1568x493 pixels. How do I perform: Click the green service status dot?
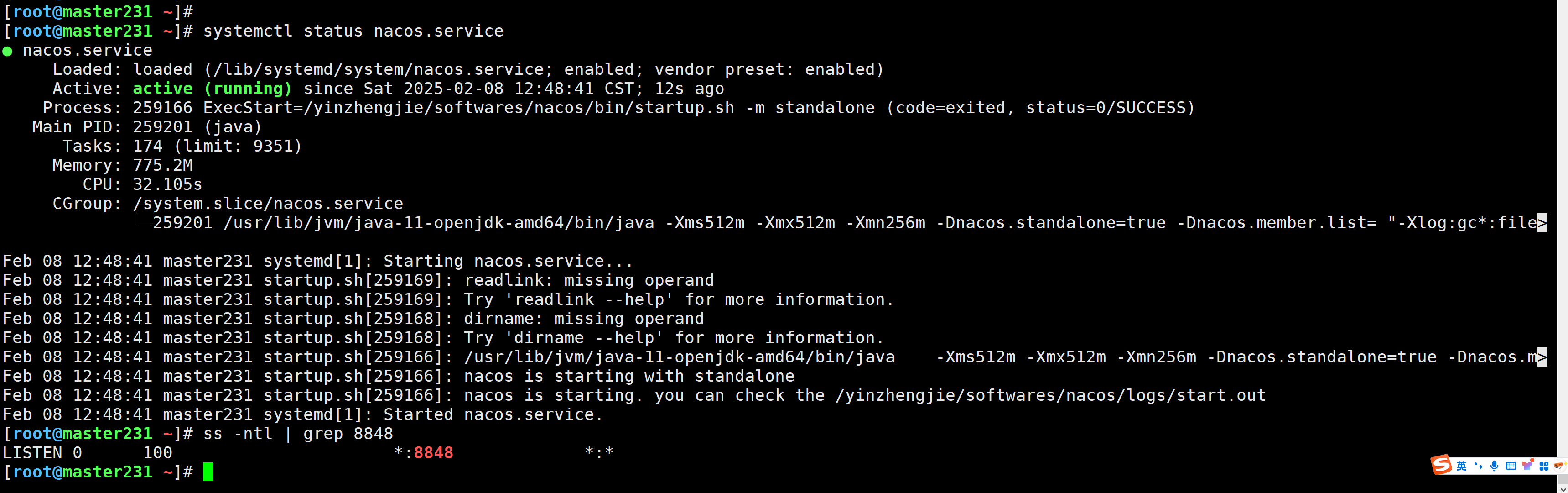click(x=7, y=51)
